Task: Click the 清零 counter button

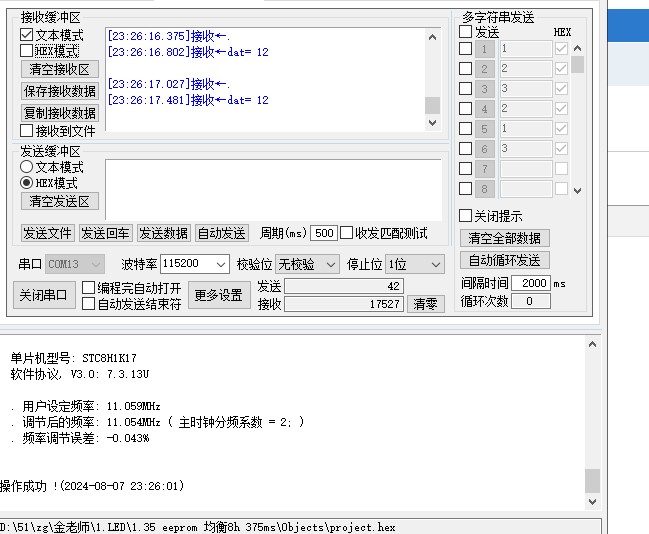Action: coord(425,304)
